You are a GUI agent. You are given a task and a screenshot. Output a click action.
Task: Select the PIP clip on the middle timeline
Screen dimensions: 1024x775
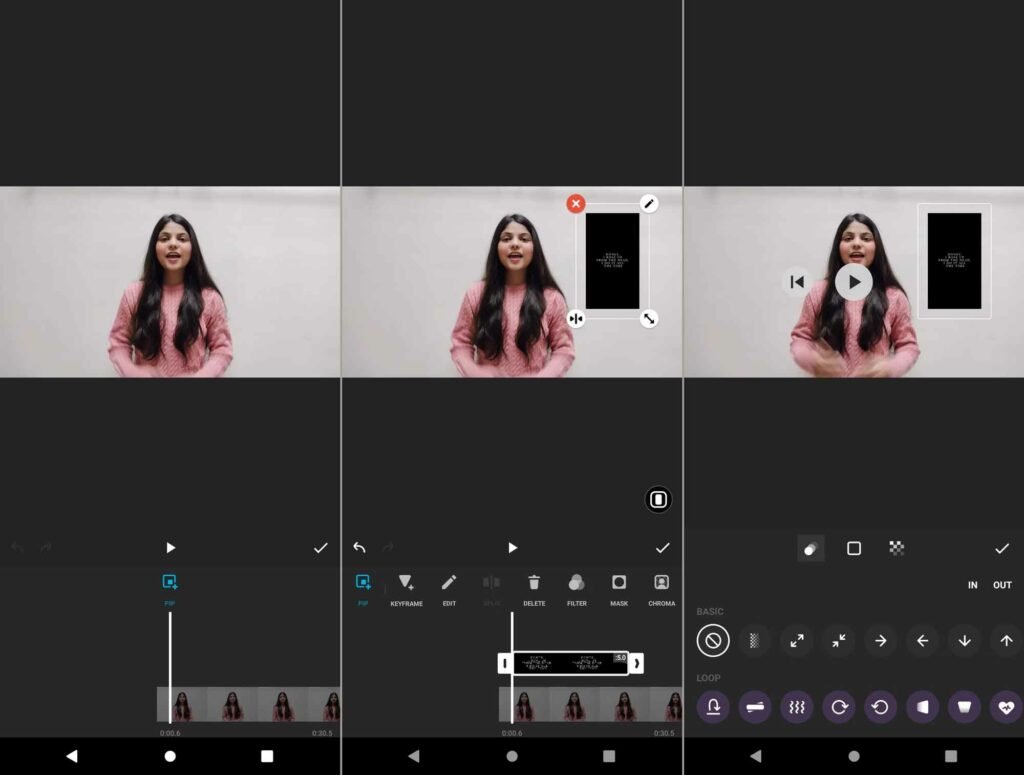(571, 663)
